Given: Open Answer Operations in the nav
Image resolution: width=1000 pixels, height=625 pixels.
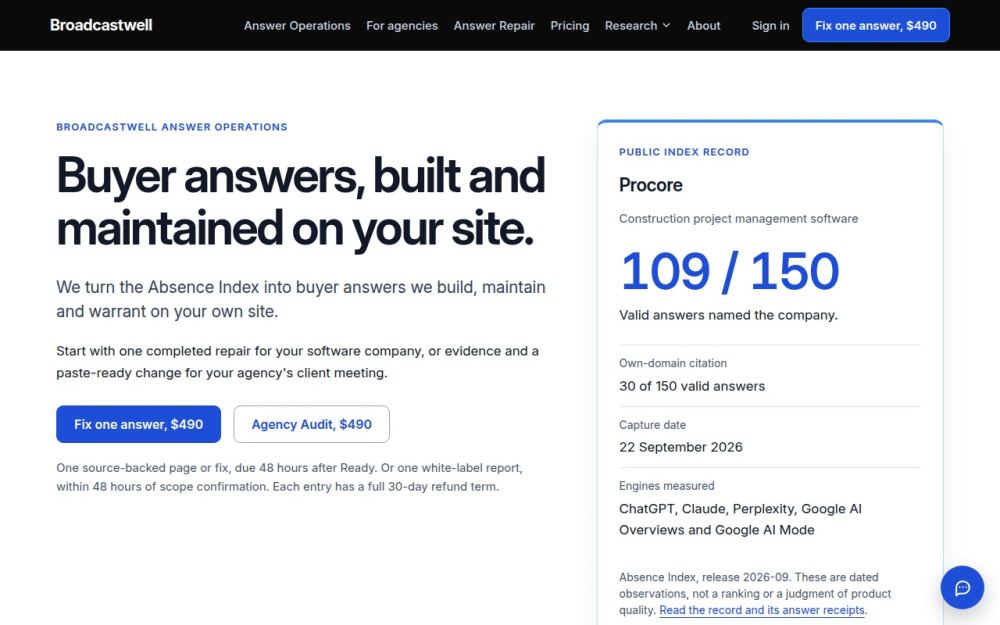Looking at the screenshot, I should pos(297,26).
